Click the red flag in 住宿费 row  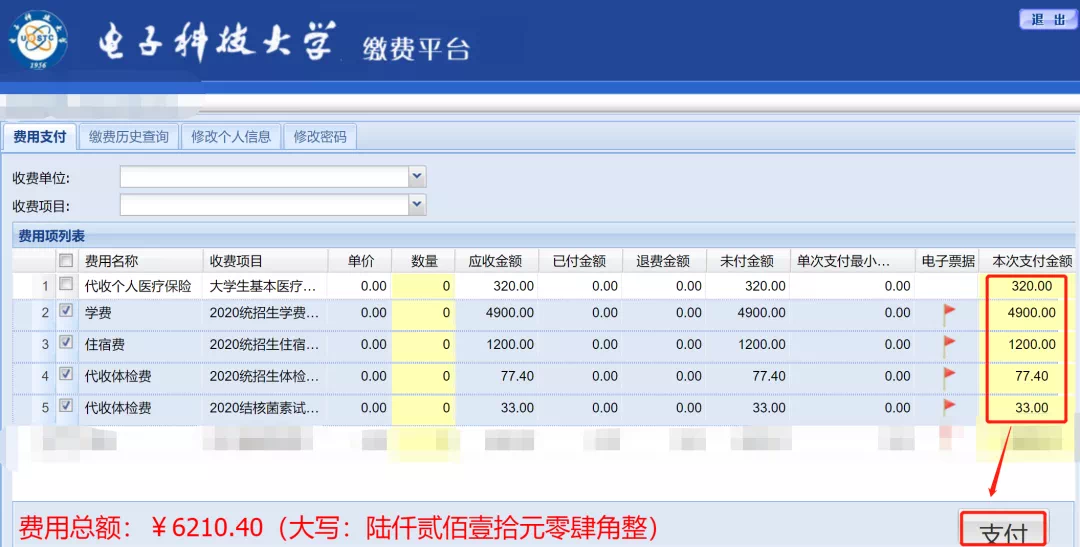[949, 345]
